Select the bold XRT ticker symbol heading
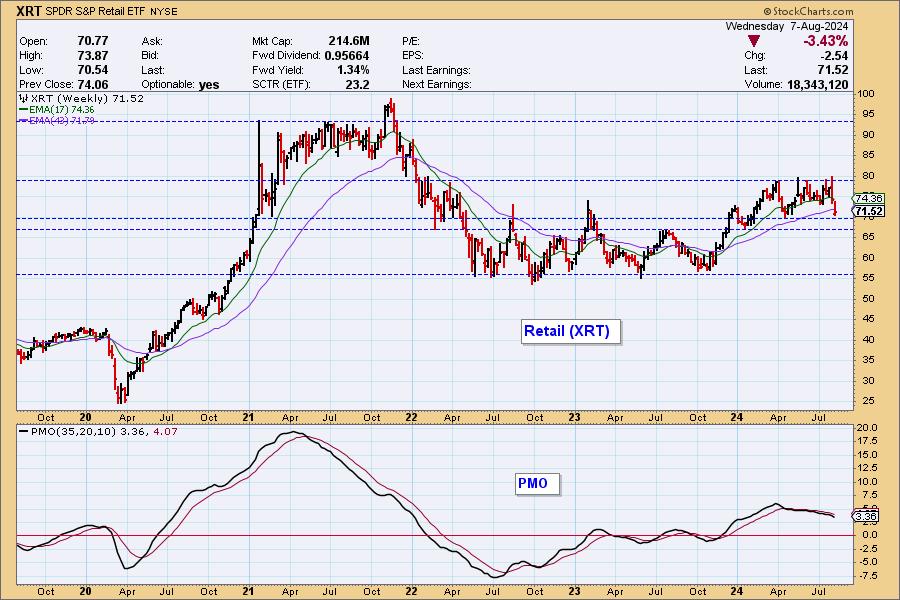The width and height of the screenshot is (900, 600). click(x=29, y=11)
